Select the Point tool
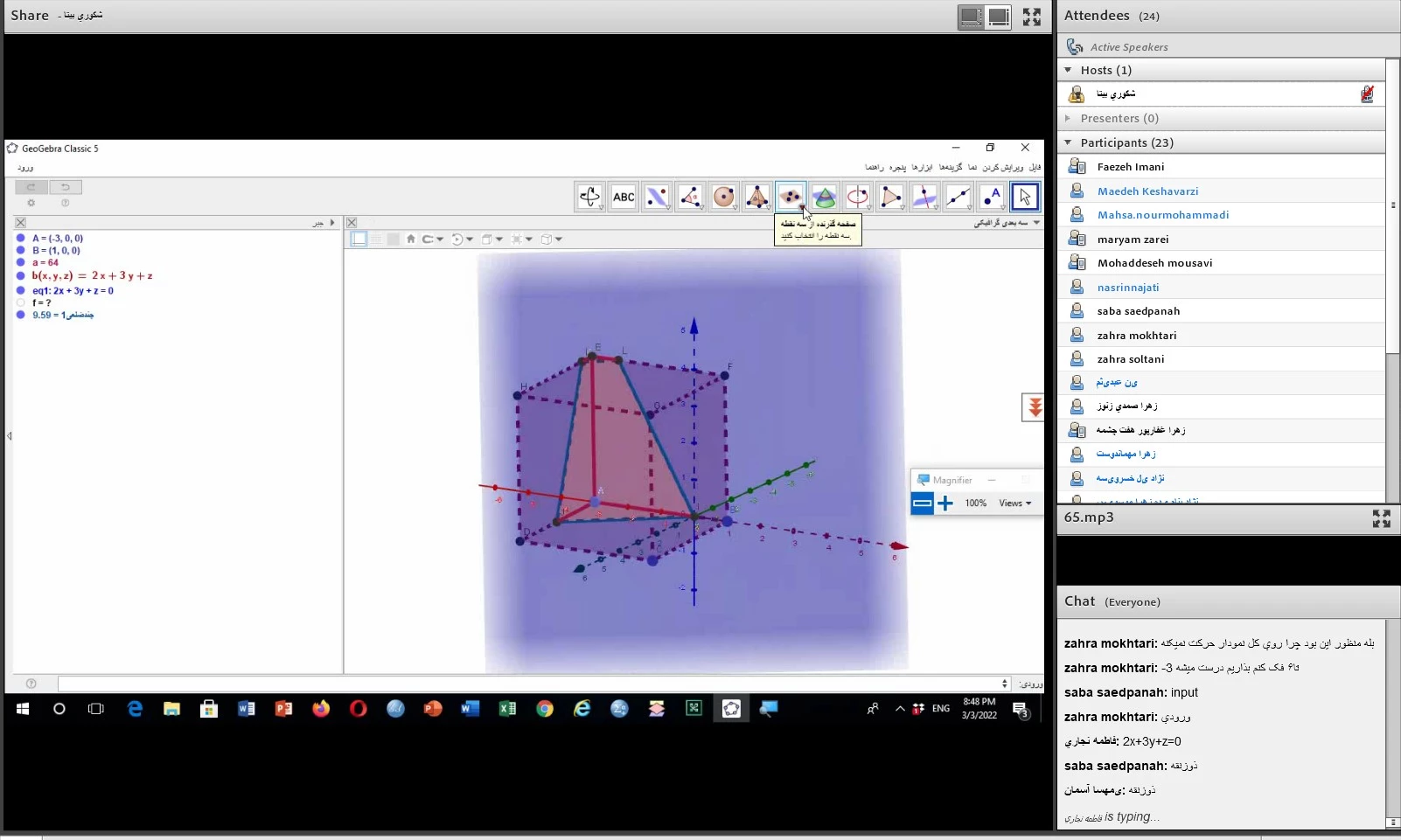Image resolution: width=1401 pixels, height=840 pixels. (991, 197)
